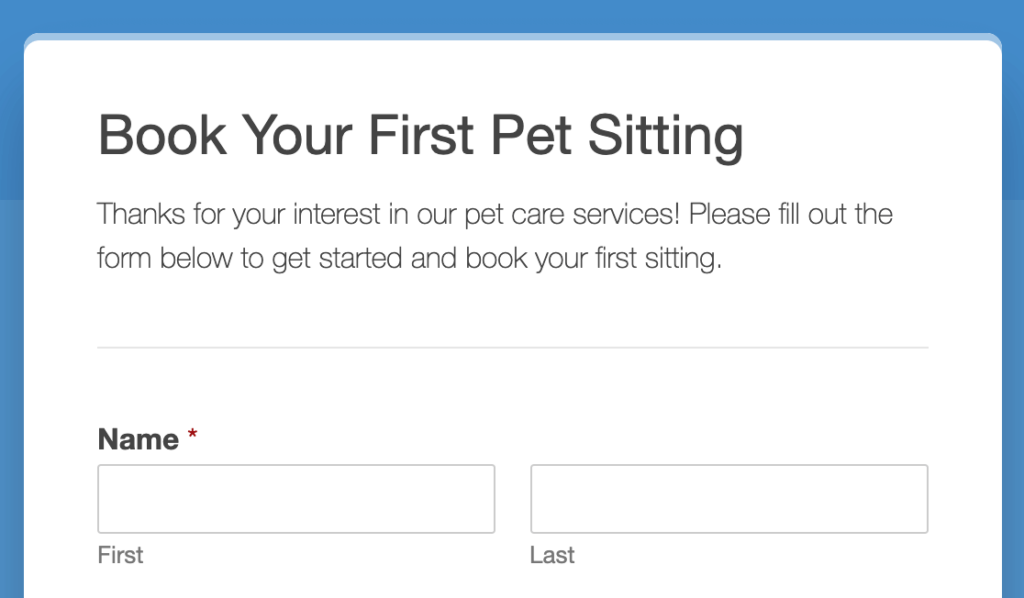Click the horizontal divider line below the description
Screen dimensions: 1024x598
512,347
